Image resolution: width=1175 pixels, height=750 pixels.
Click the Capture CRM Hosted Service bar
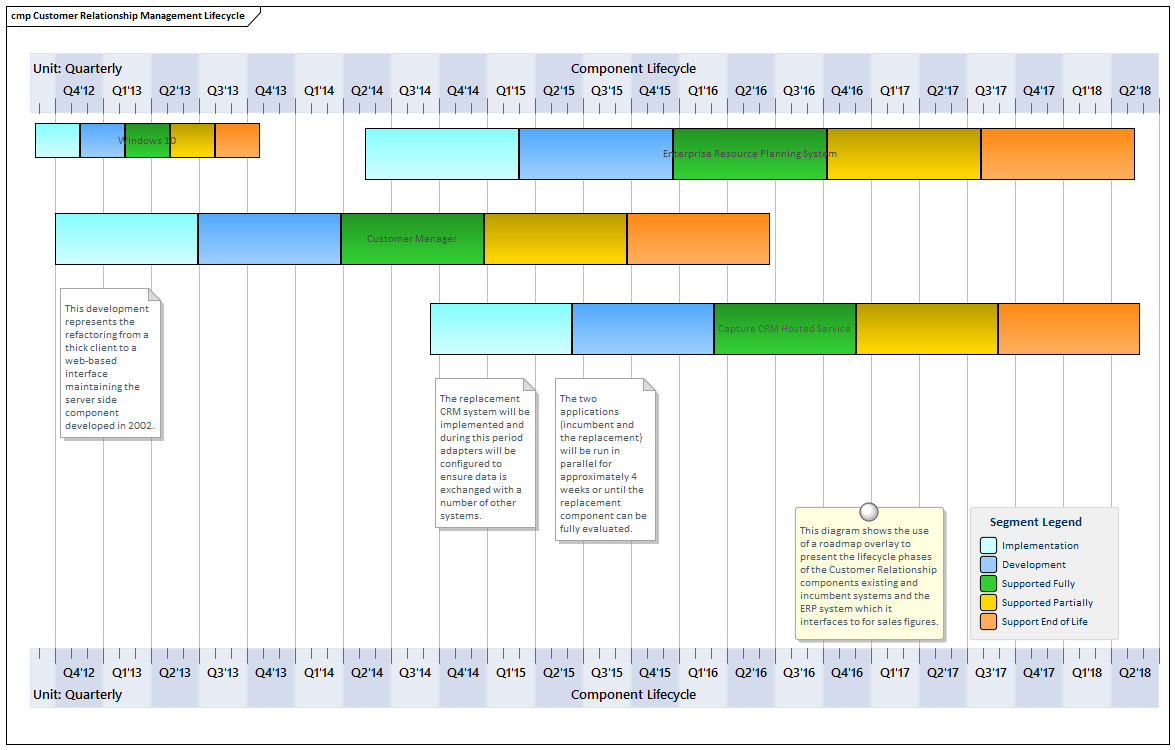(x=784, y=328)
